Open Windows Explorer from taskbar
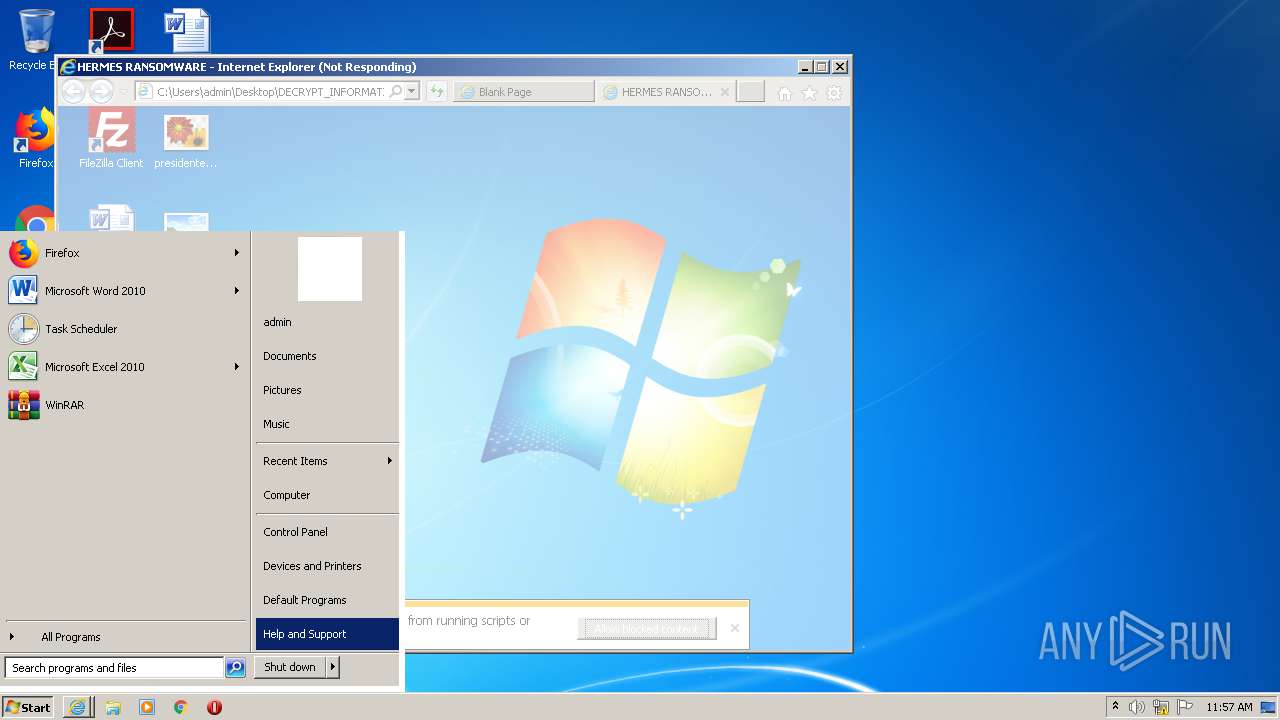This screenshot has width=1280, height=720. [x=113, y=707]
